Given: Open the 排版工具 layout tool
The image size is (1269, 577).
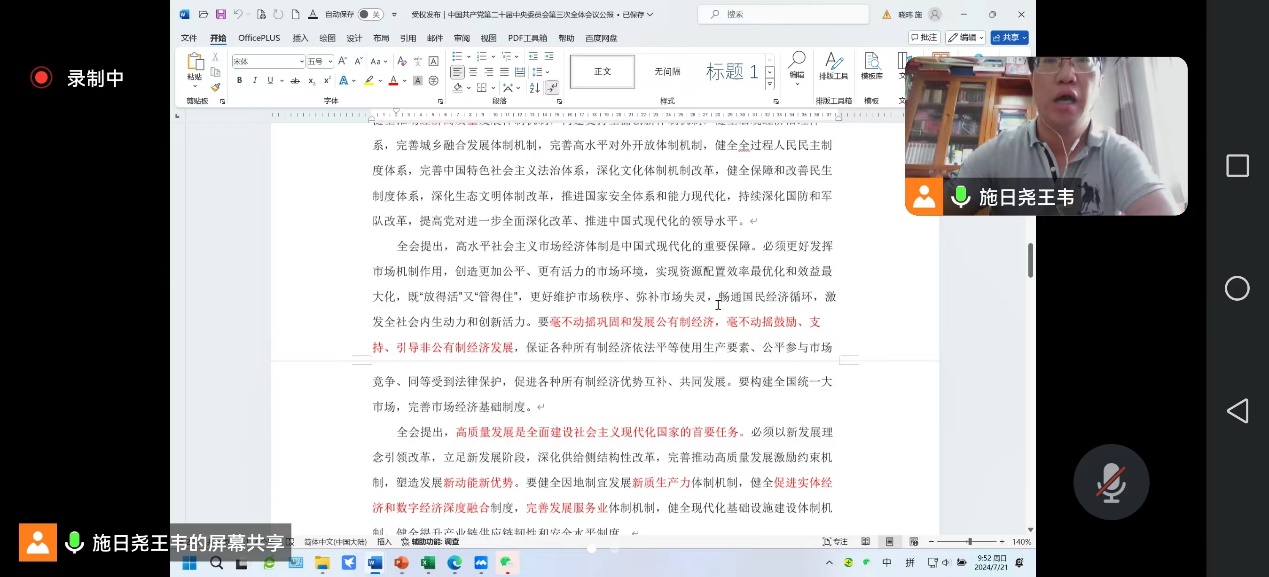Looking at the screenshot, I should coord(833,67).
